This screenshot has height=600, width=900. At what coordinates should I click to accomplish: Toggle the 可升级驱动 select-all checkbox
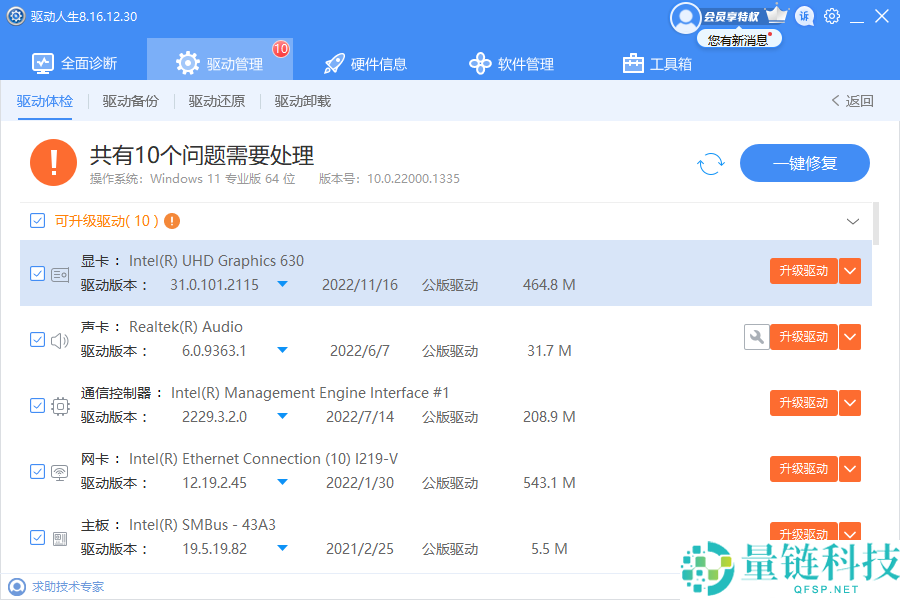(x=37, y=220)
